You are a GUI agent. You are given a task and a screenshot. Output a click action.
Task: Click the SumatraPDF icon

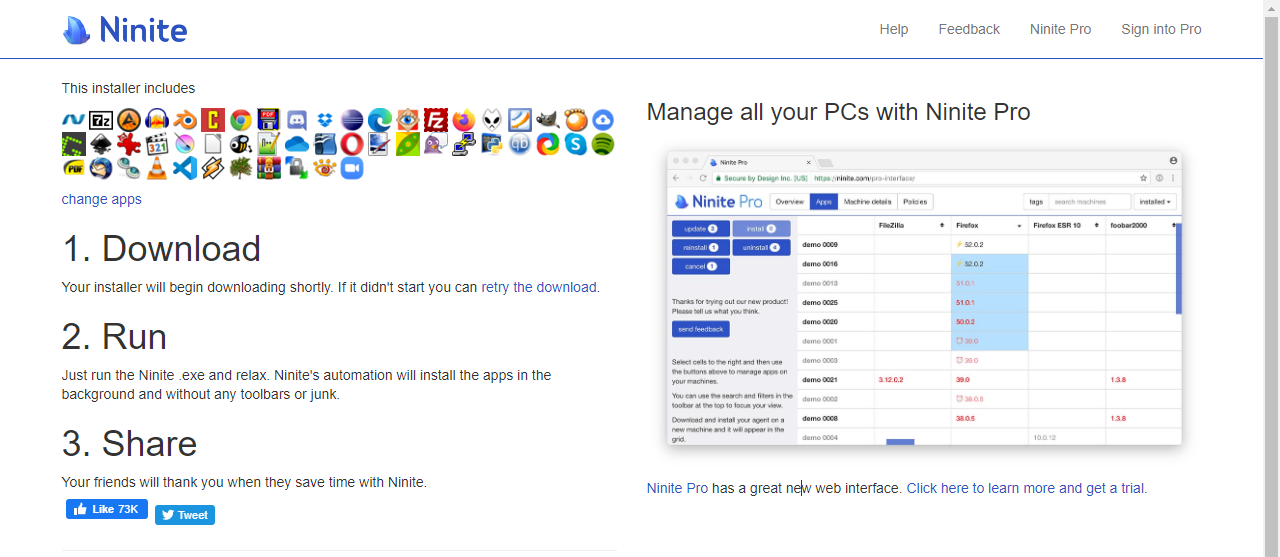(x=74, y=168)
